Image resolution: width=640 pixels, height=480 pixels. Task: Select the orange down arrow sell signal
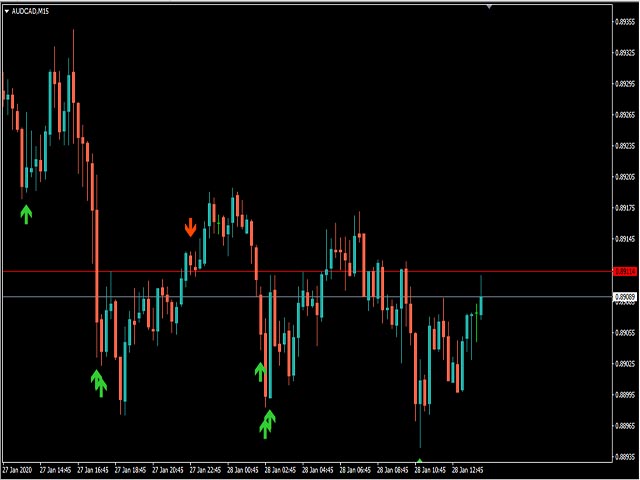point(190,227)
